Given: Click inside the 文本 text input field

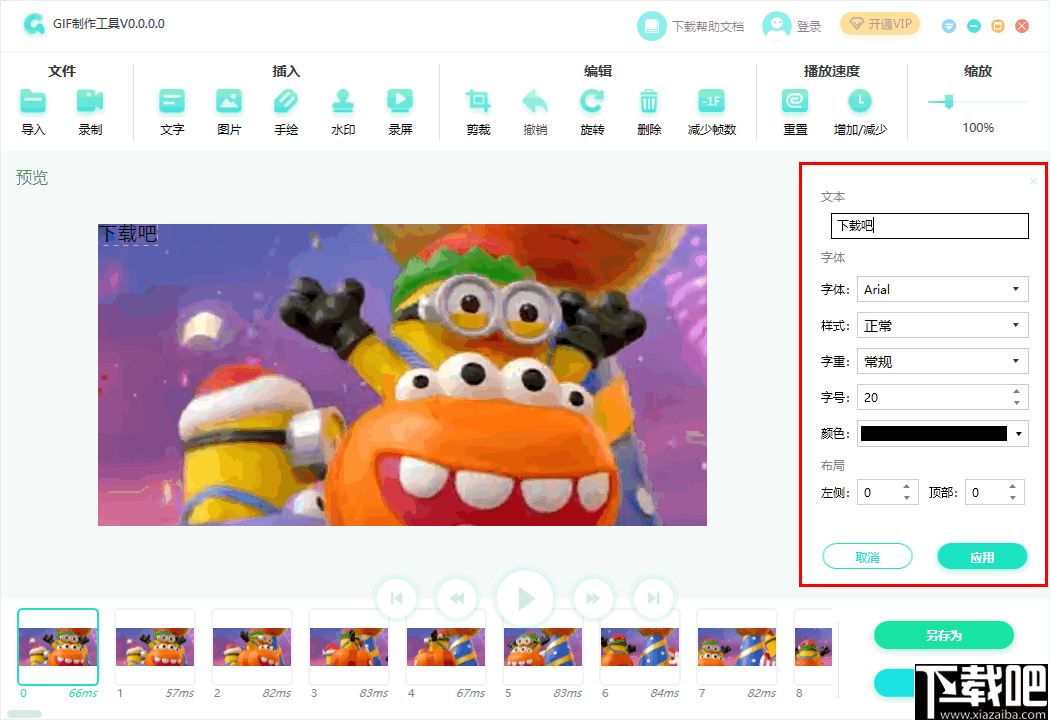Looking at the screenshot, I should coord(929,226).
